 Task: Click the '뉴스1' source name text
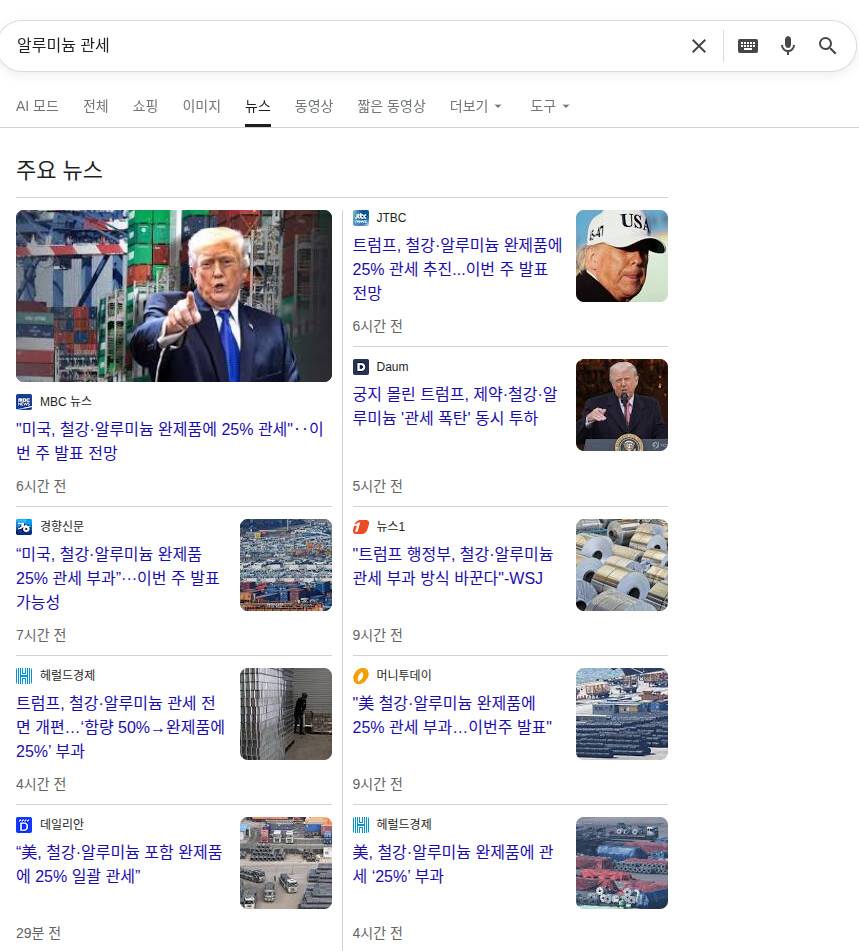pos(391,526)
